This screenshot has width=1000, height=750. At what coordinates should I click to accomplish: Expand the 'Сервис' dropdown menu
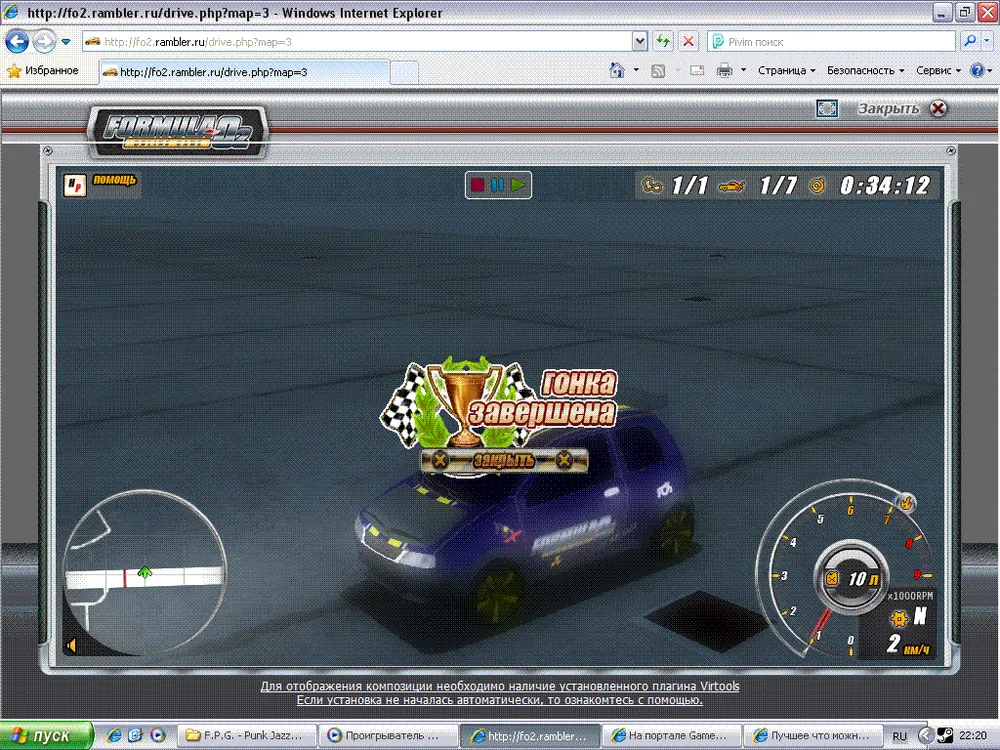pos(938,71)
